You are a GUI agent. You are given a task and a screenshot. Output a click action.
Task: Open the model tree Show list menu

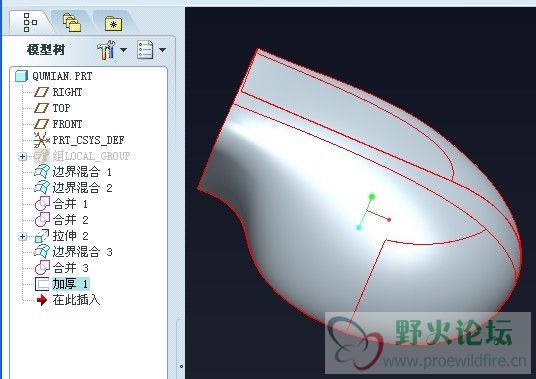(x=151, y=50)
